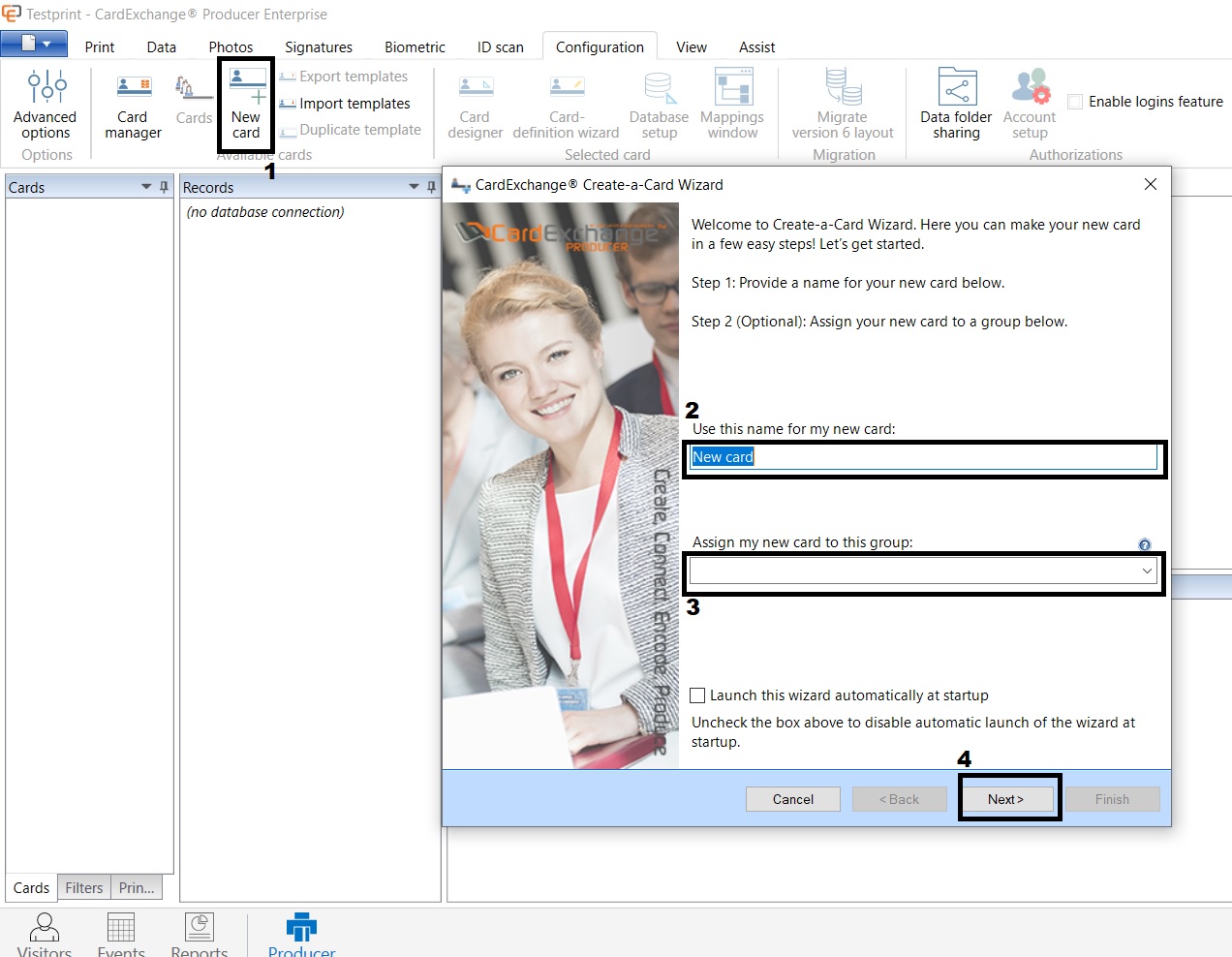Click the Back button in wizard
The width and height of the screenshot is (1232, 957).
899,799
